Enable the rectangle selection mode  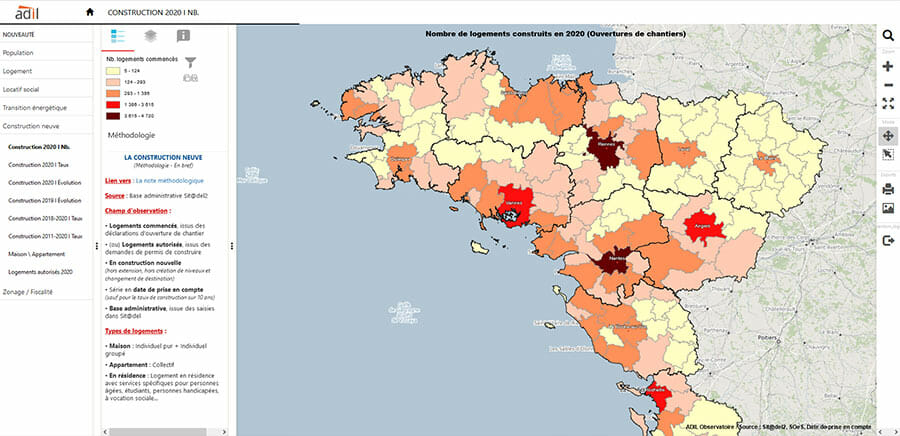point(887,155)
